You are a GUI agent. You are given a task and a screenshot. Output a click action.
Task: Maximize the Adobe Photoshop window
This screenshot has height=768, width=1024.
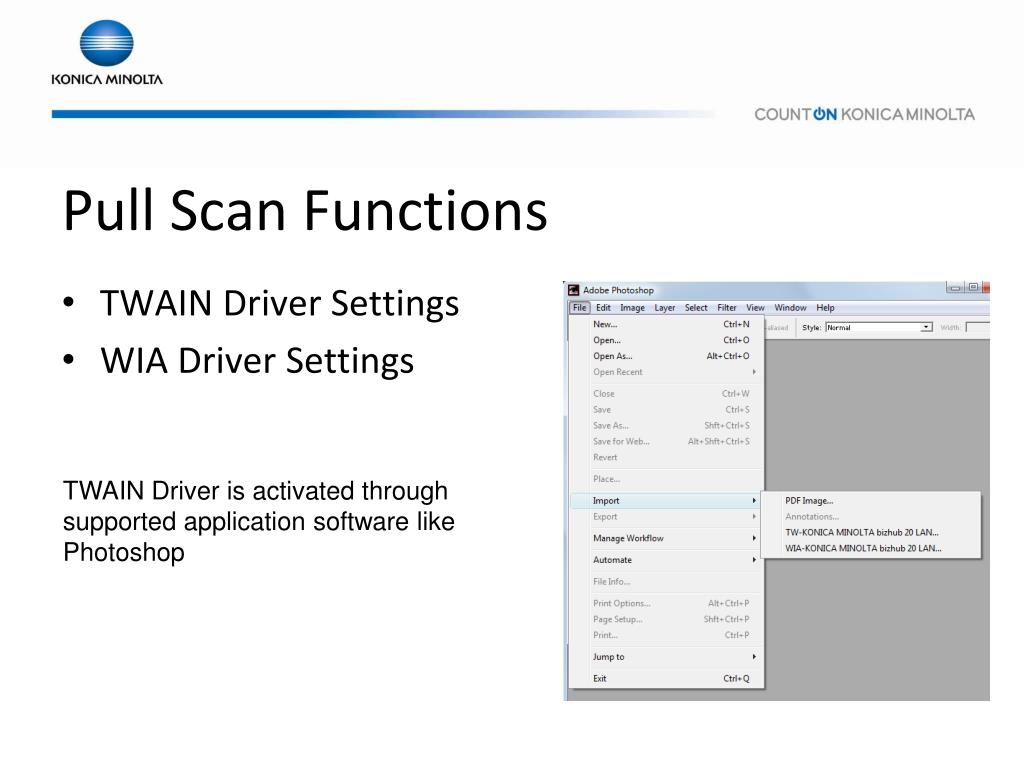pos(973,287)
